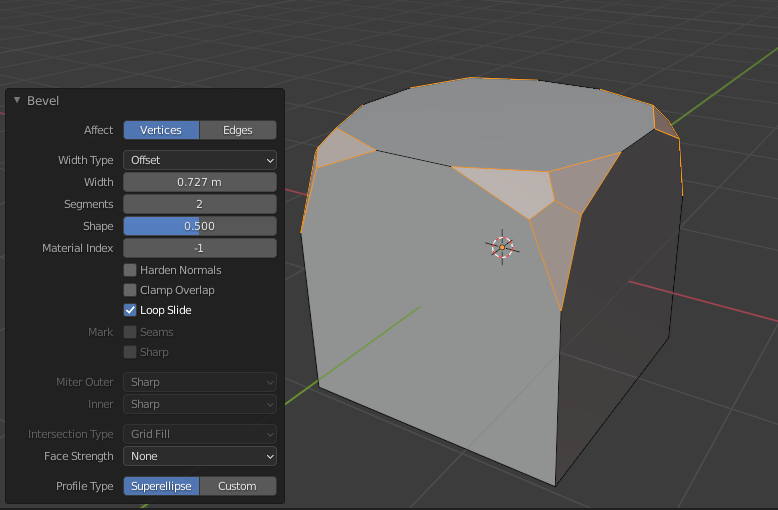The height and width of the screenshot is (510, 778).
Task: Enable the Harden Normals checkbox
Action: 130,270
